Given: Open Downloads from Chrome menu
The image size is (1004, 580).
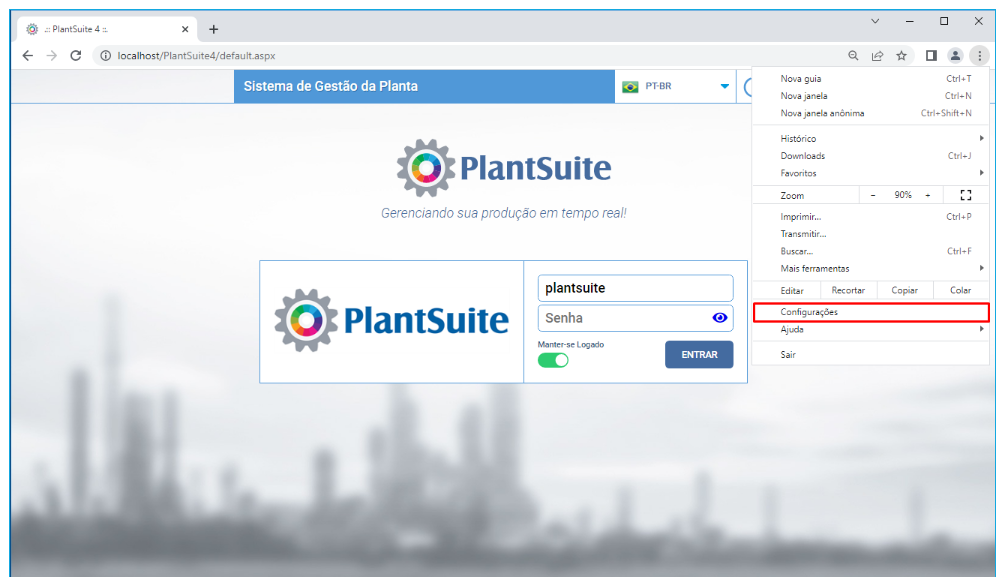Looking at the screenshot, I should [x=871, y=156].
